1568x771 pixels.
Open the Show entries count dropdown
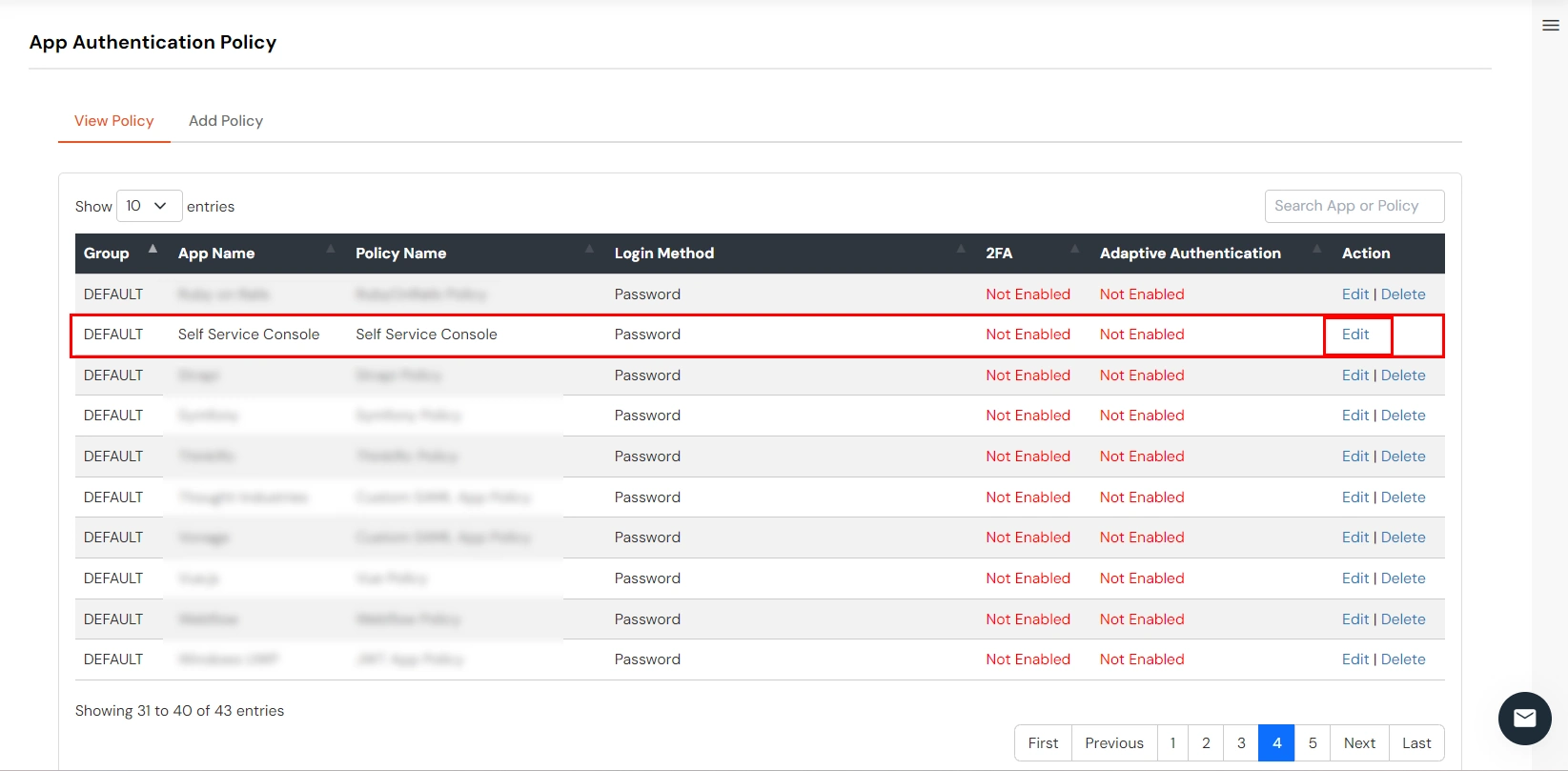pos(149,206)
